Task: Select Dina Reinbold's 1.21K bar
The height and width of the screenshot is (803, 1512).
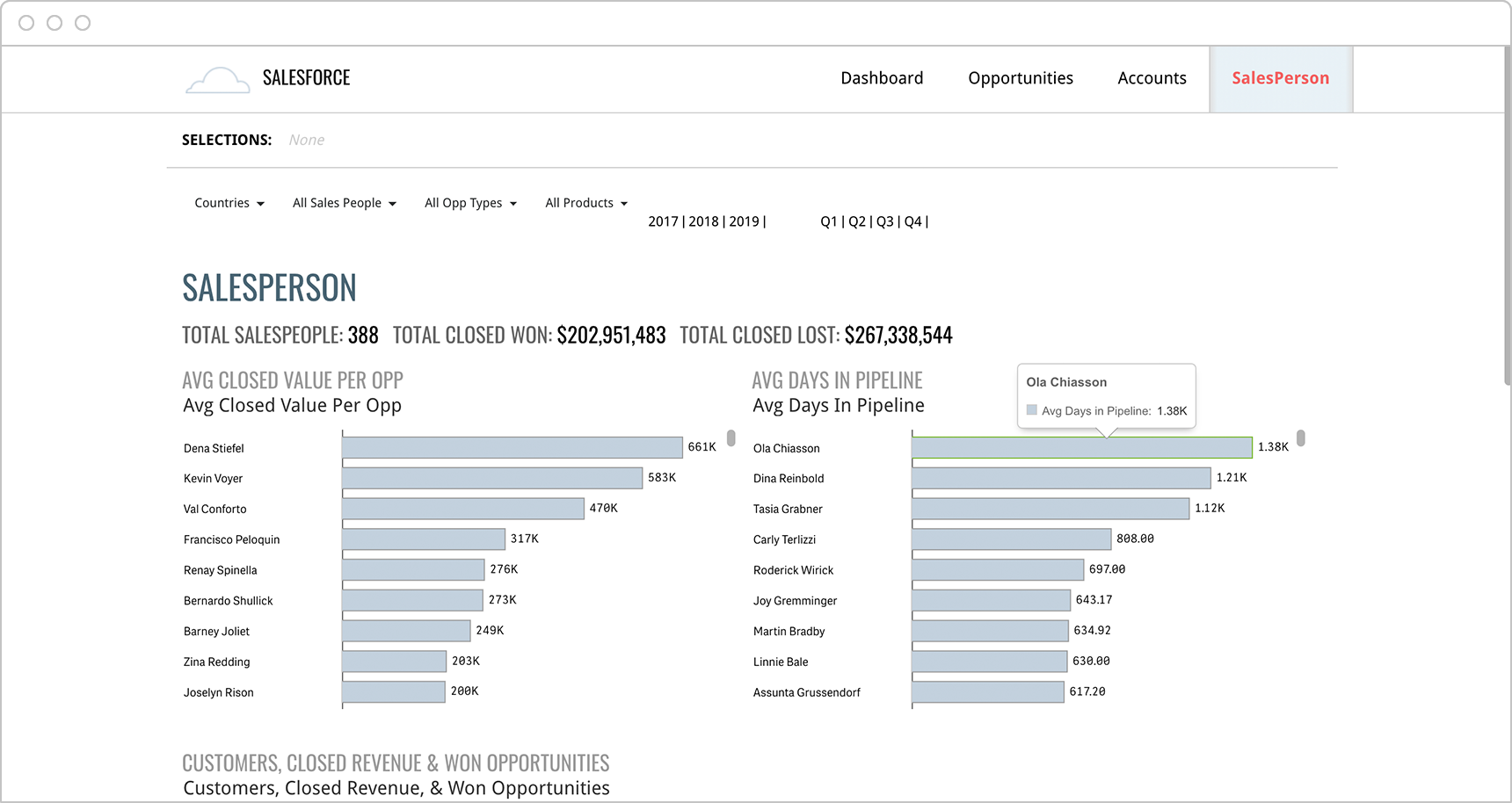Action: point(1061,478)
